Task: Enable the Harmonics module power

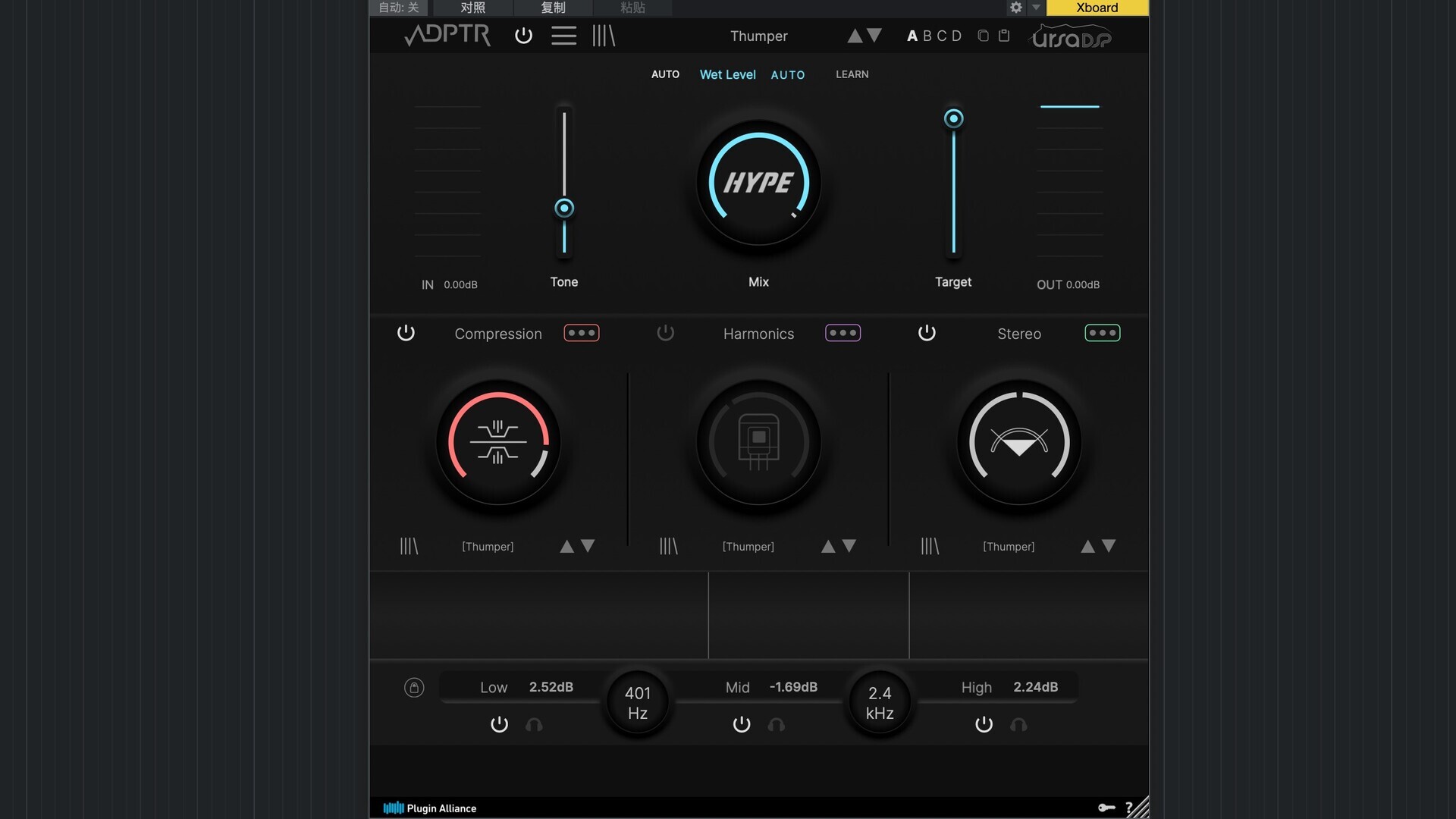Action: click(665, 333)
